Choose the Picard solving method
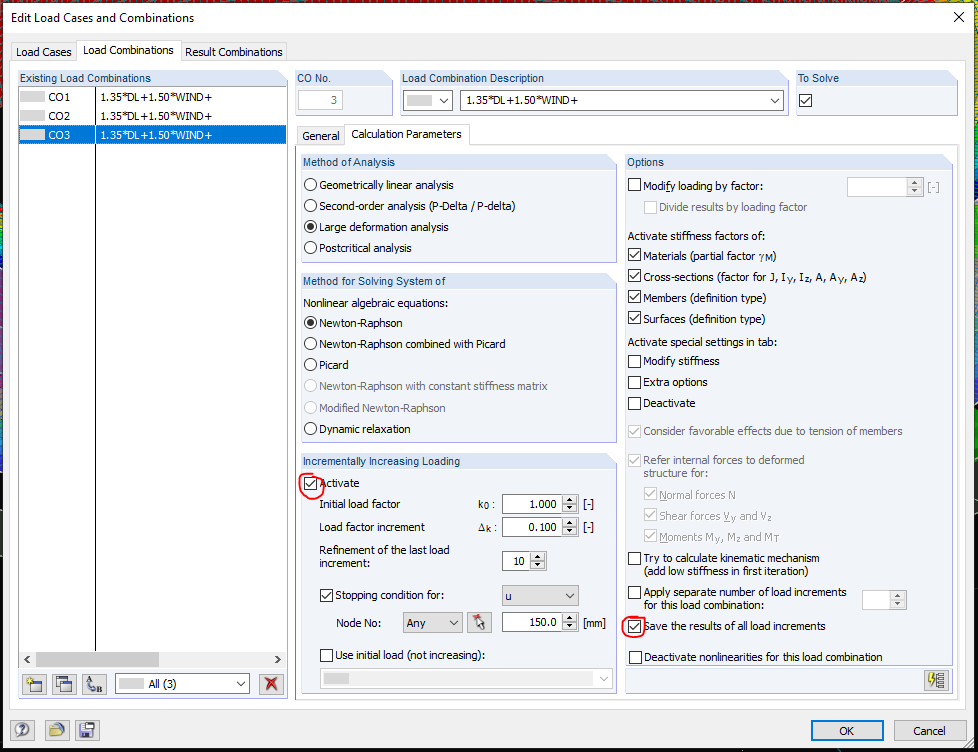The width and height of the screenshot is (978, 752). point(310,365)
